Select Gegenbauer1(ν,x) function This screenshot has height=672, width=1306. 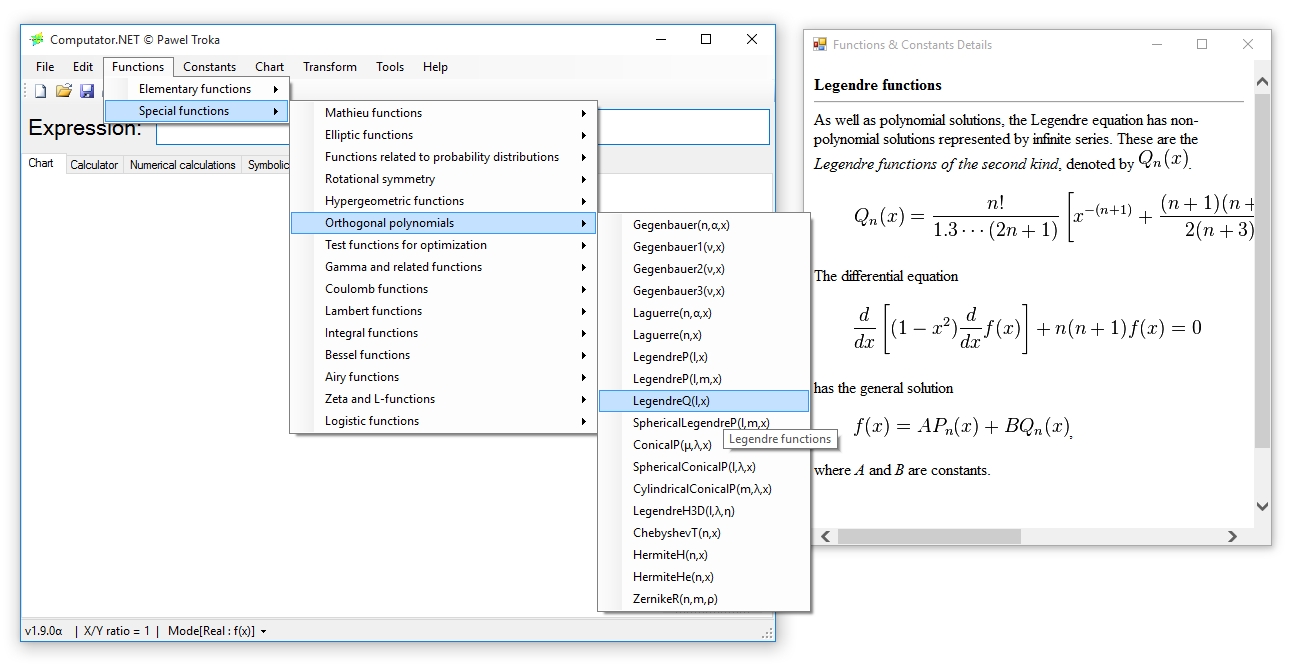click(x=704, y=247)
